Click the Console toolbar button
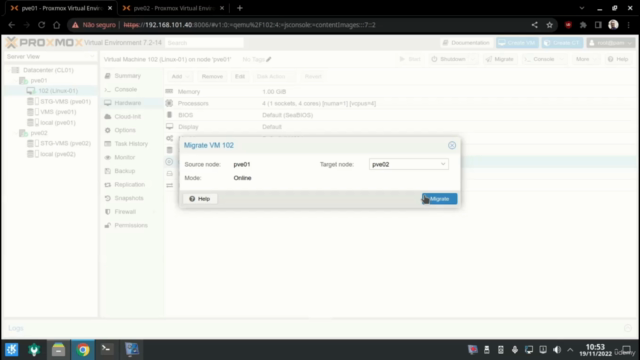Screen dimensions: 640x360 540,59
